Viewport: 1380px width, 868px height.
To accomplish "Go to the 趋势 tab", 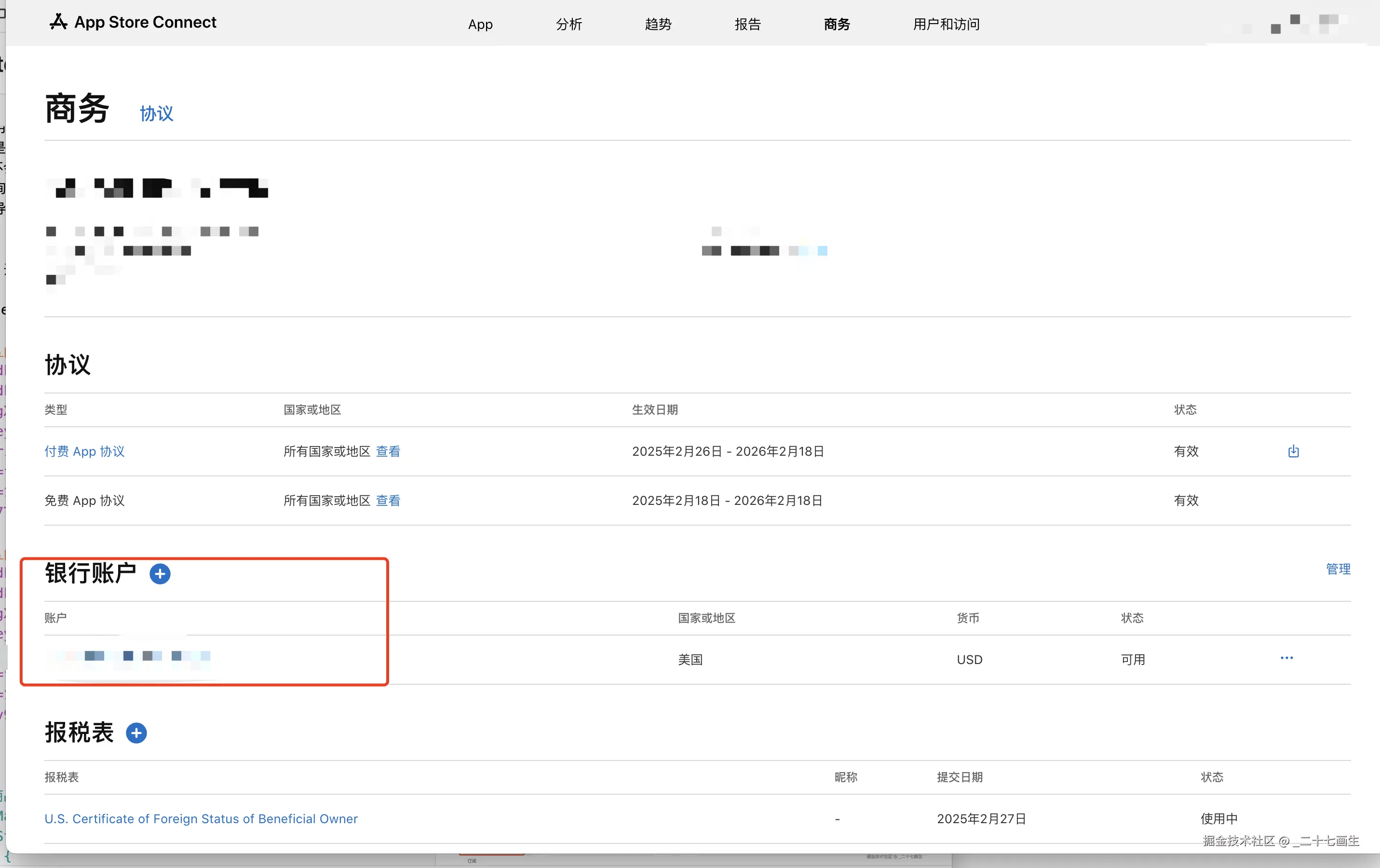I will pyautogui.click(x=658, y=24).
